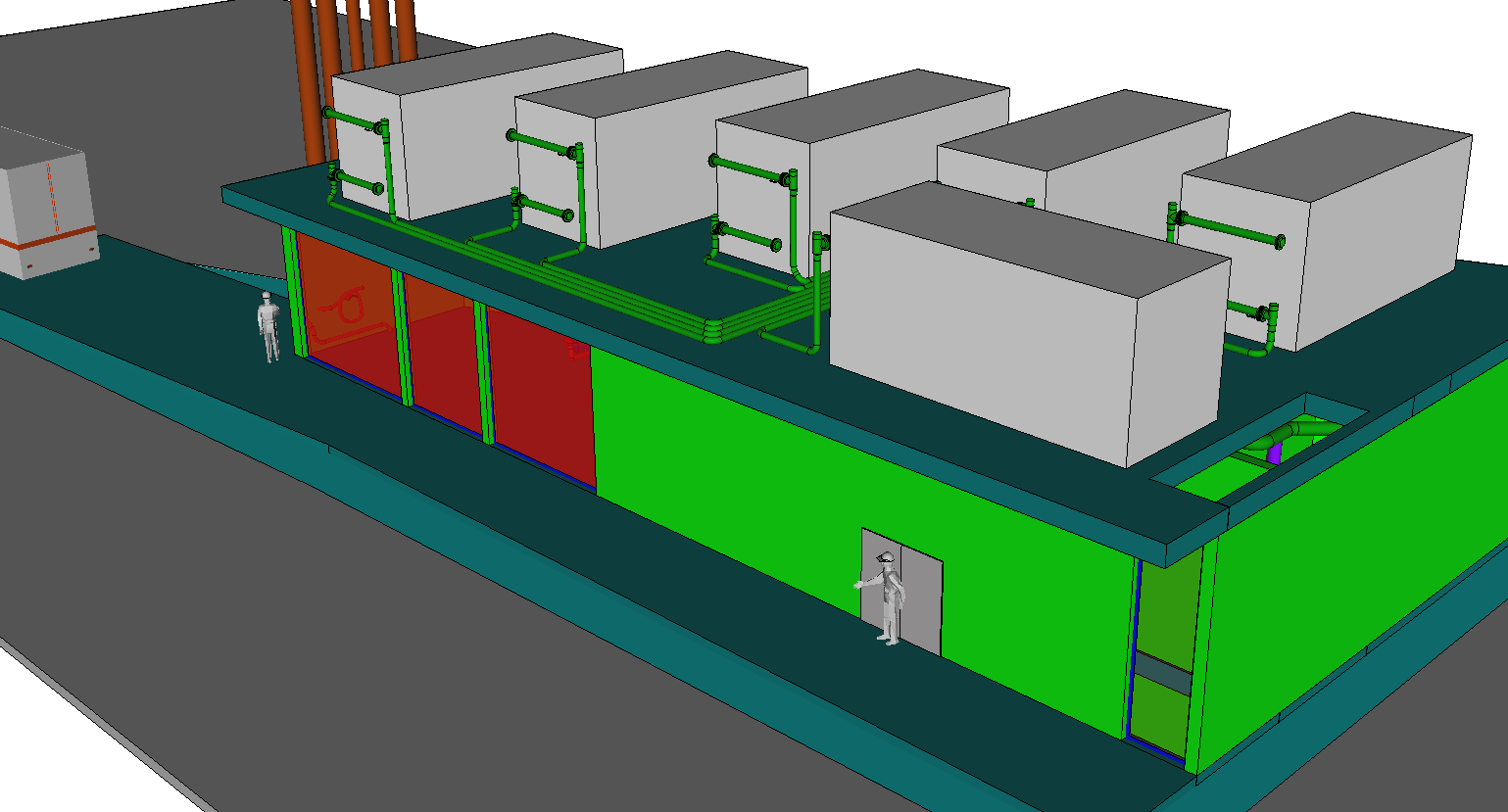The image size is (1508, 812).
Task: Select the small red symbol on red wall
Action: click(574, 349)
